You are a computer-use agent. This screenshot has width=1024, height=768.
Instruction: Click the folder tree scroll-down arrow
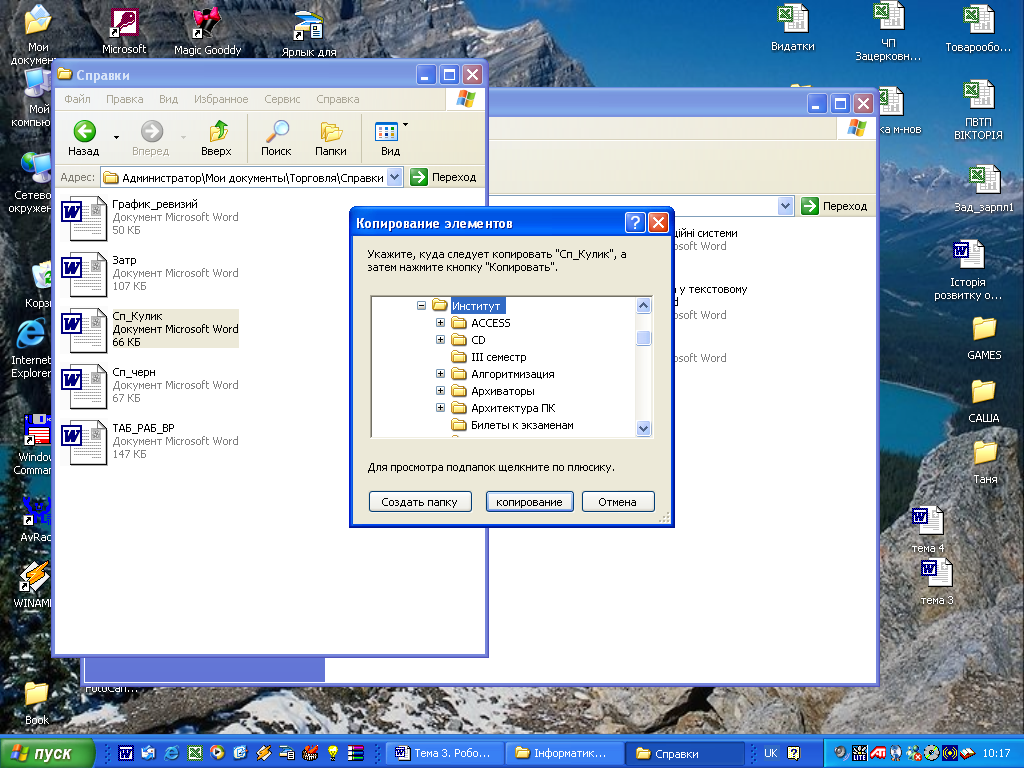tap(643, 428)
